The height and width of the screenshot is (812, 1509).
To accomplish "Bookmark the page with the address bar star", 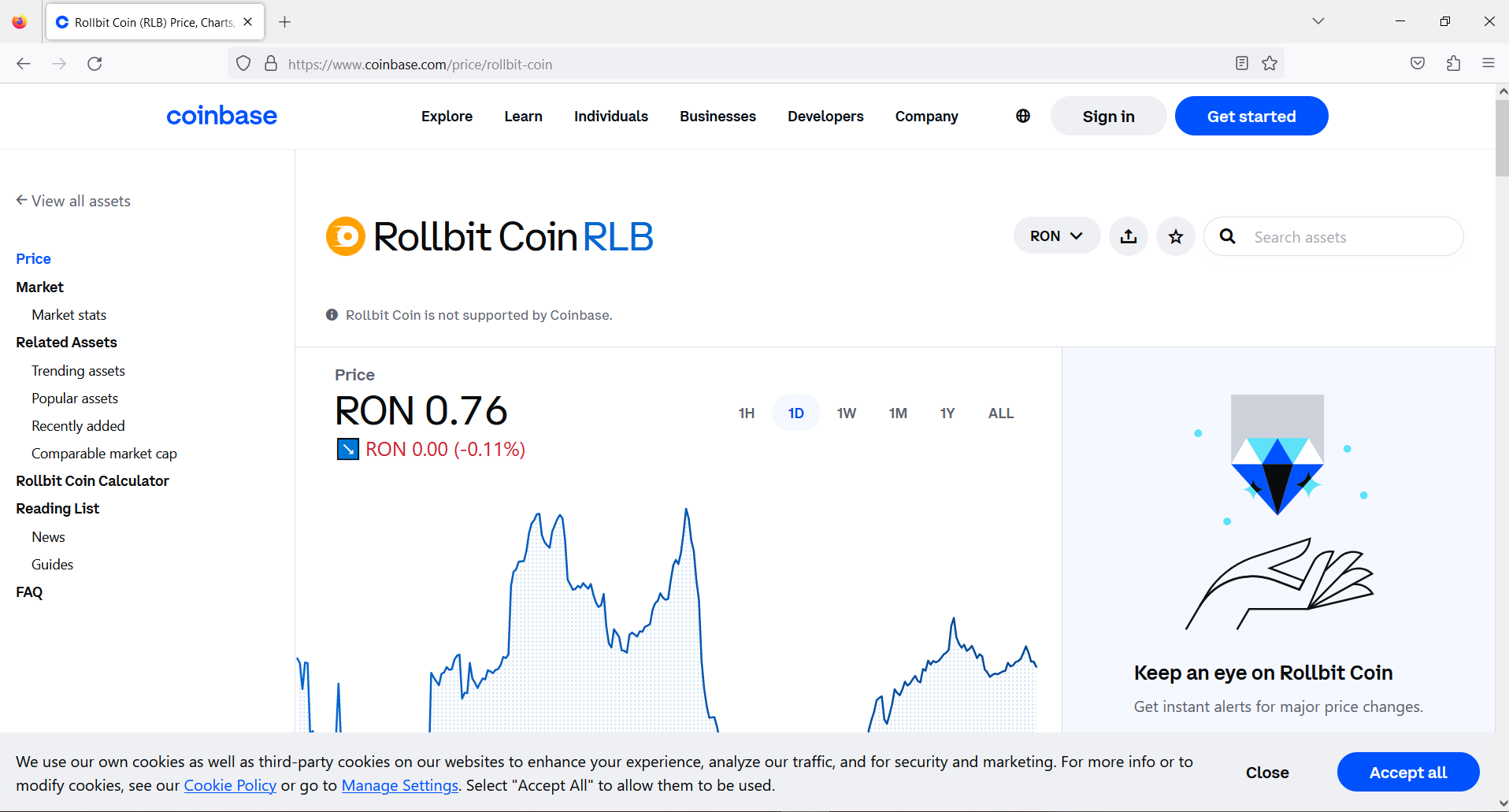I will click(1269, 64).
